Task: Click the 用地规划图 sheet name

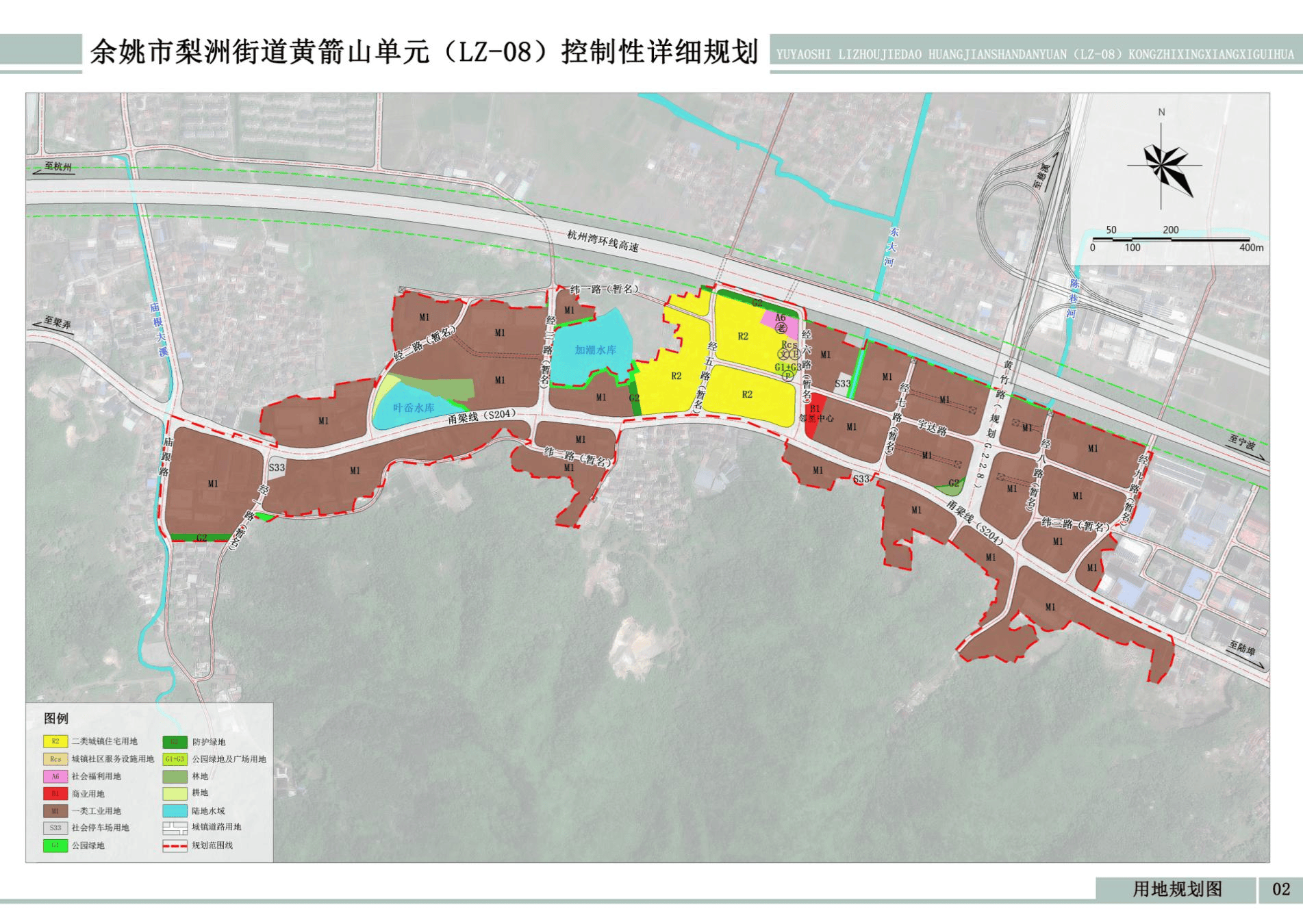Action: click(x=1177, y=889)
